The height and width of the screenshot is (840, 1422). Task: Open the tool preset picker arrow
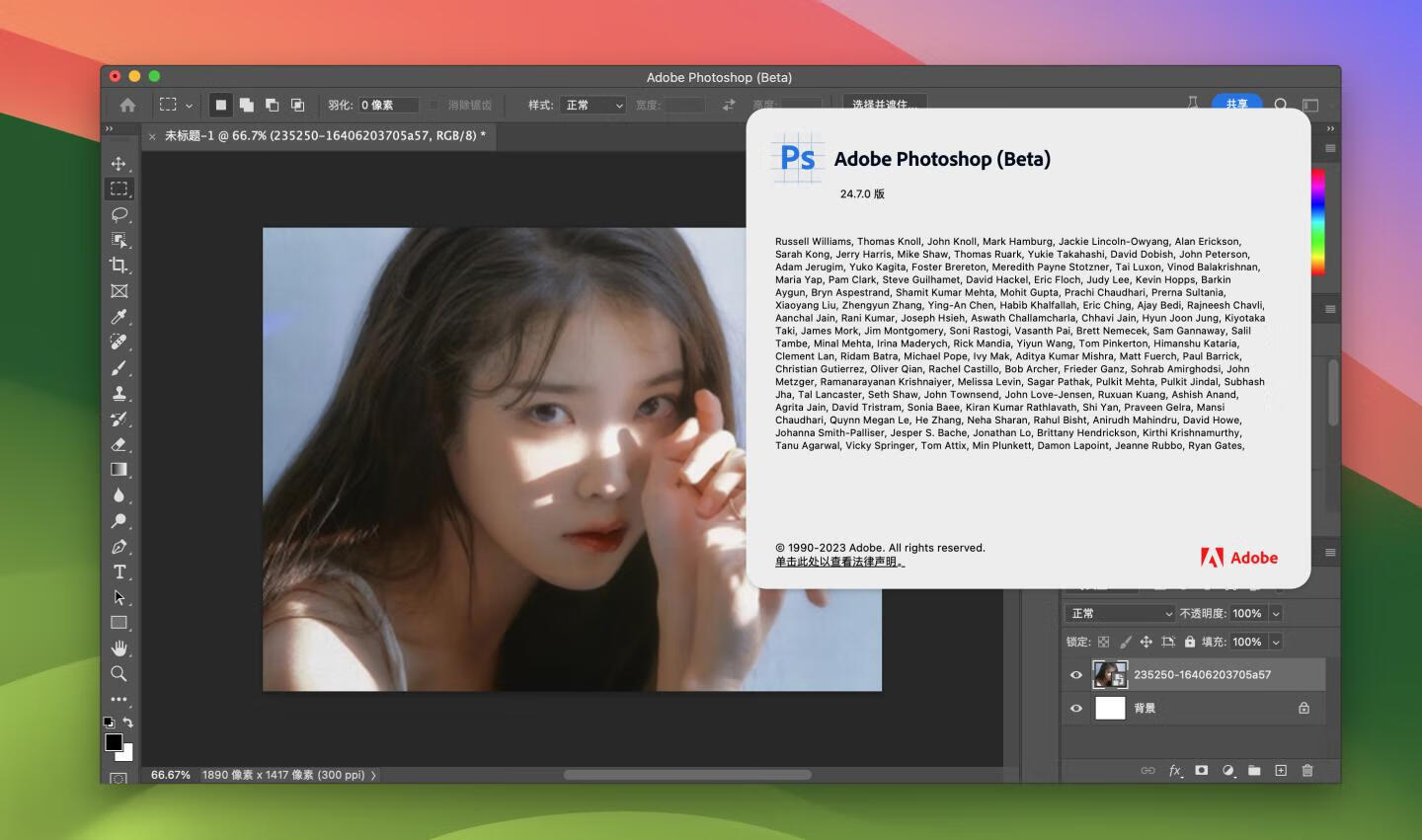189,106
